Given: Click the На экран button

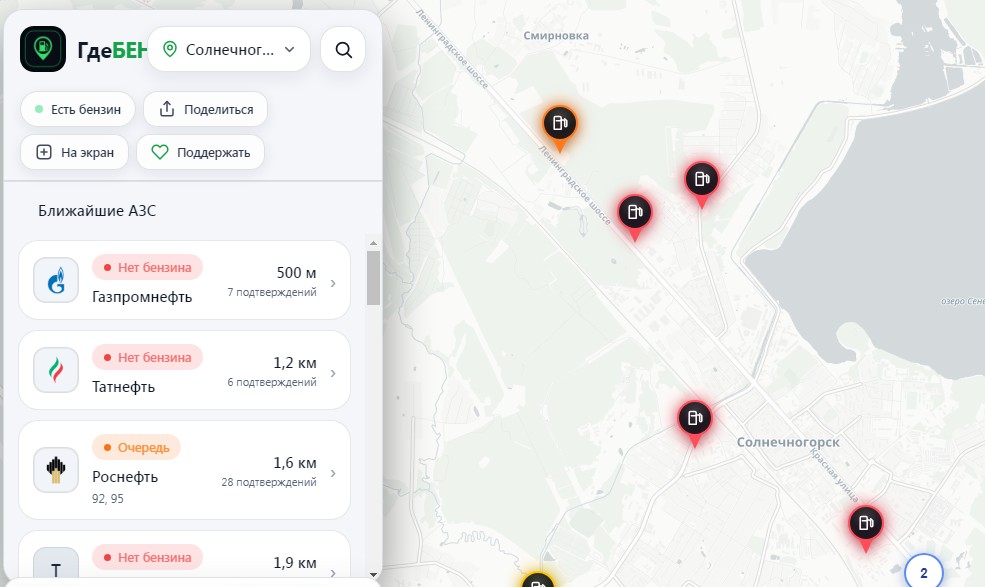Looking at the screenshot, I should point(75,152).
